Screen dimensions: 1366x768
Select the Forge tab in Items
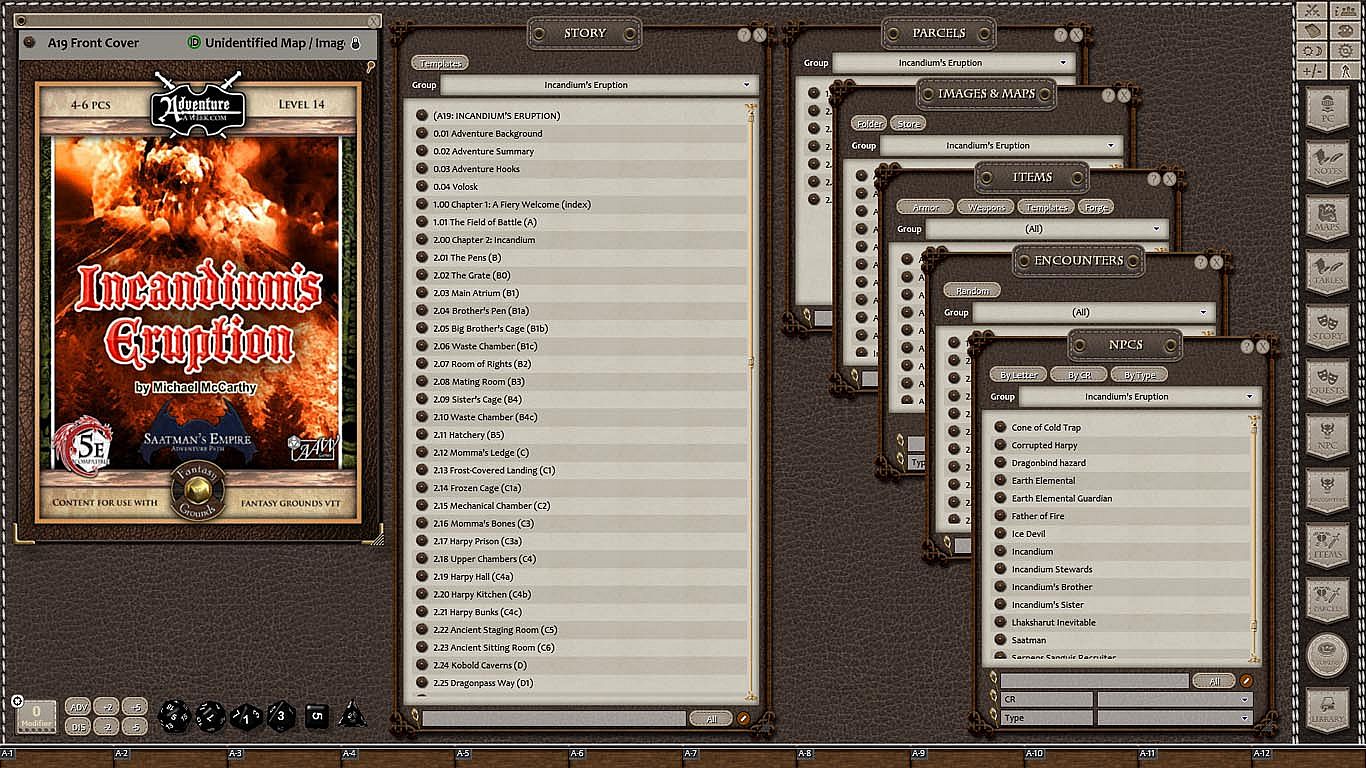pyautogui.click(x=1096, y=207)
